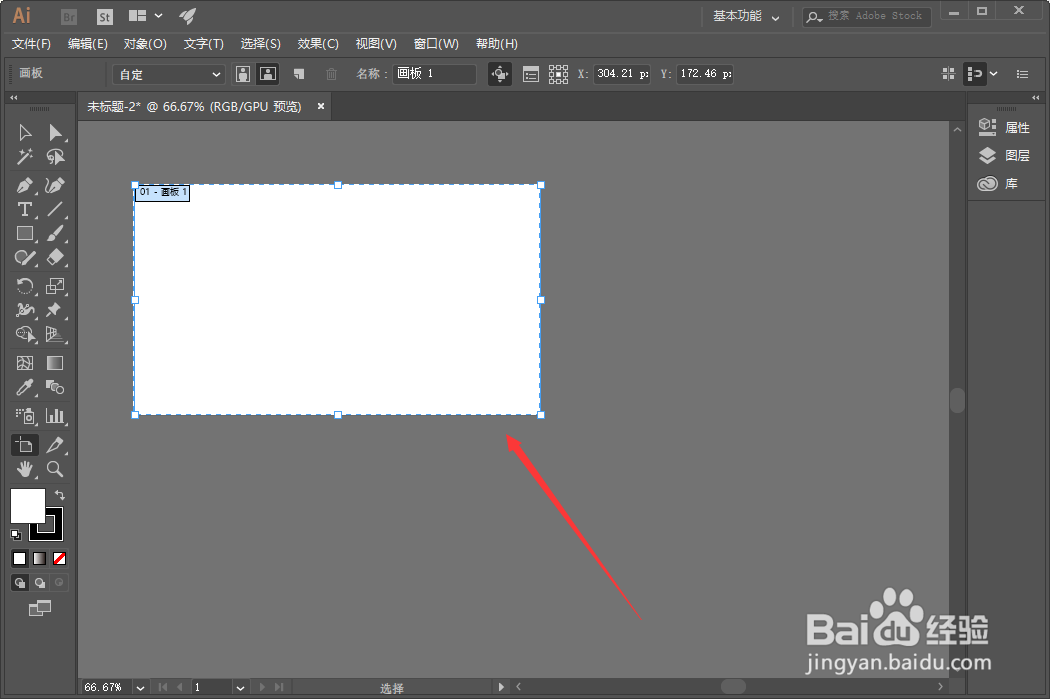Select the Puppet Warp pin tool
Image resolution: width=1050 pixels, height=699 pixels.
(55, 310)
